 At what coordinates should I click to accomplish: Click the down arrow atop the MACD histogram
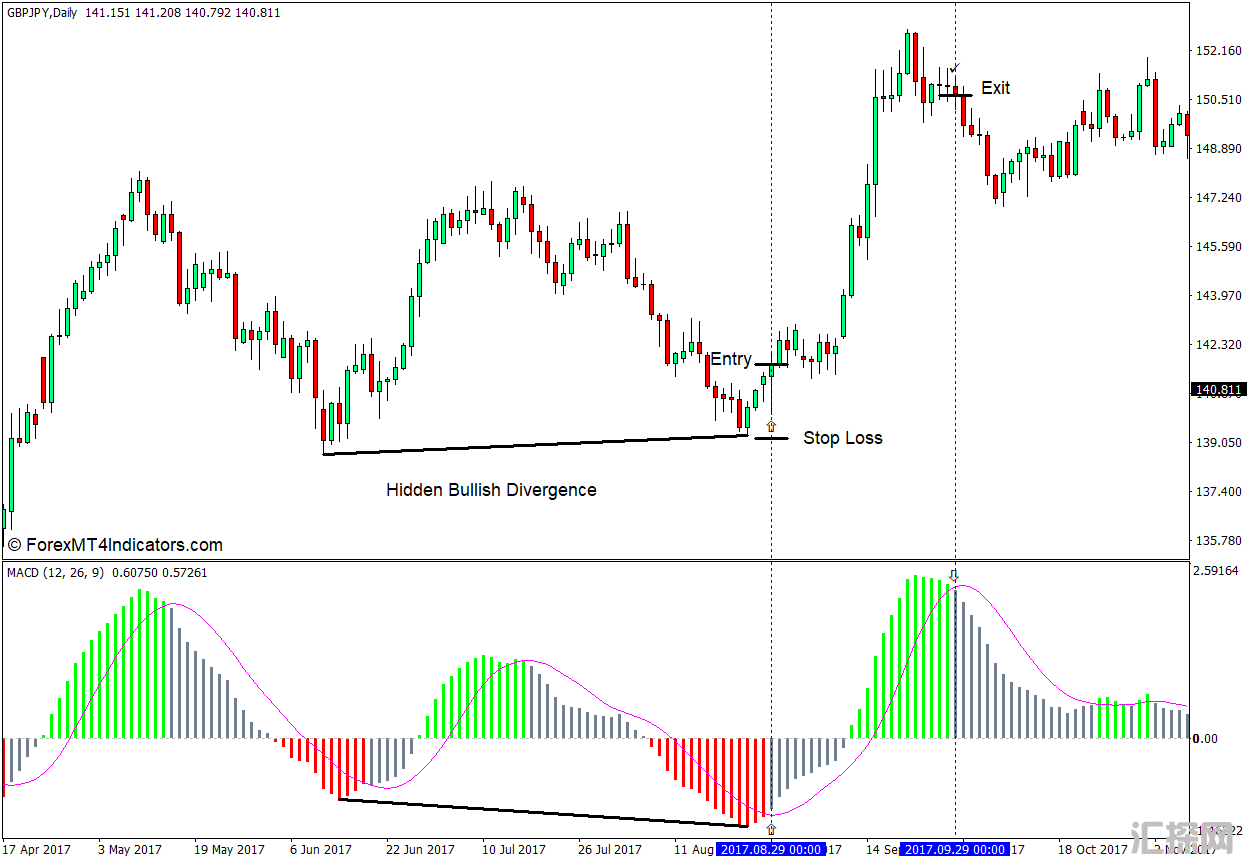pyautogui.click(x=954, y=575)
